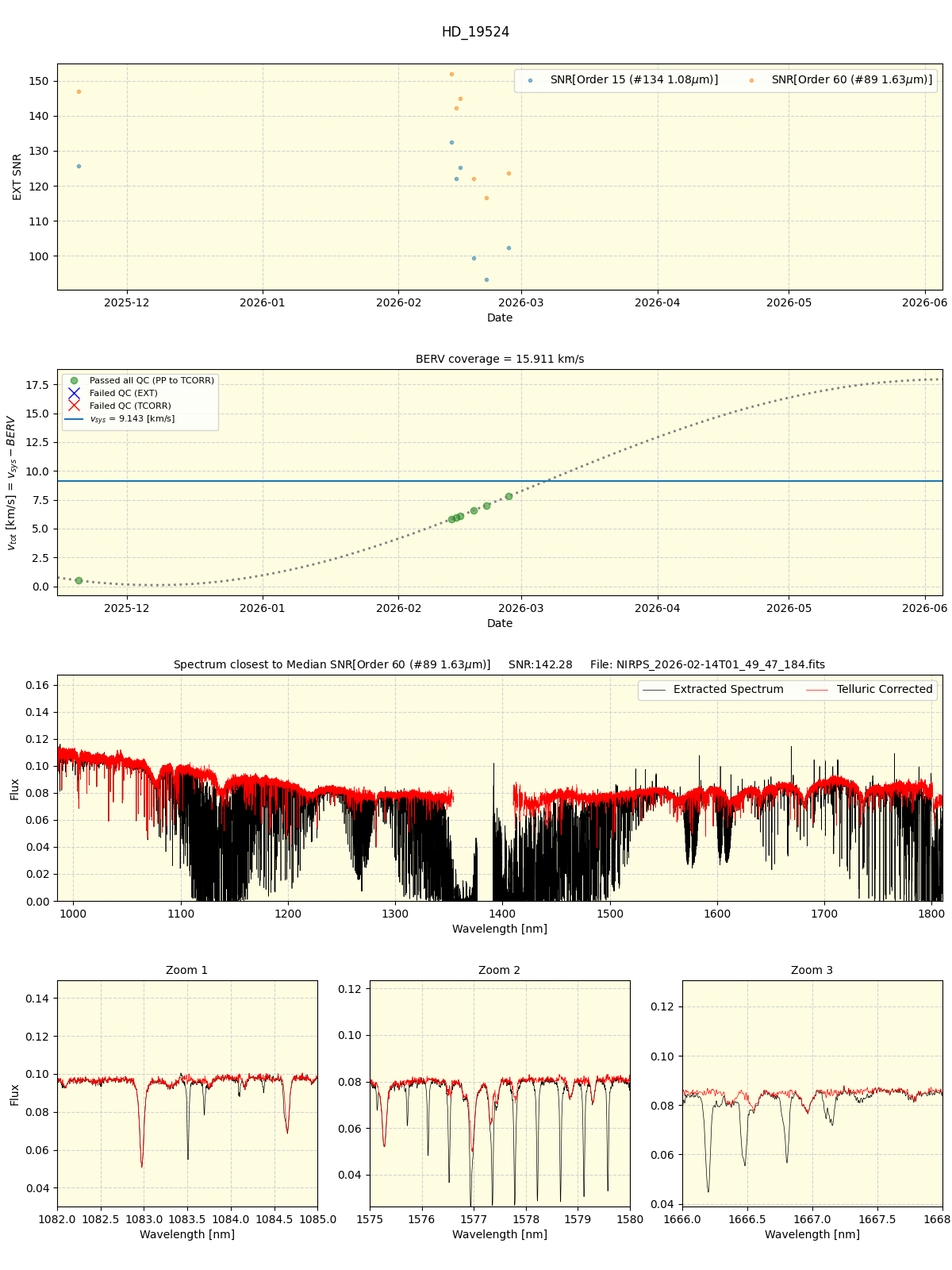Image resolution: width=952 pixels, height=1270 pixels.
Task: Click the 1577 tick label in Zoom 2
Action: 474,1219
